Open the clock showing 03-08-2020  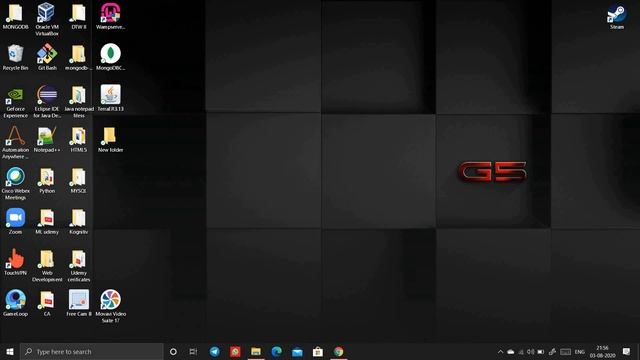(602, 351)
